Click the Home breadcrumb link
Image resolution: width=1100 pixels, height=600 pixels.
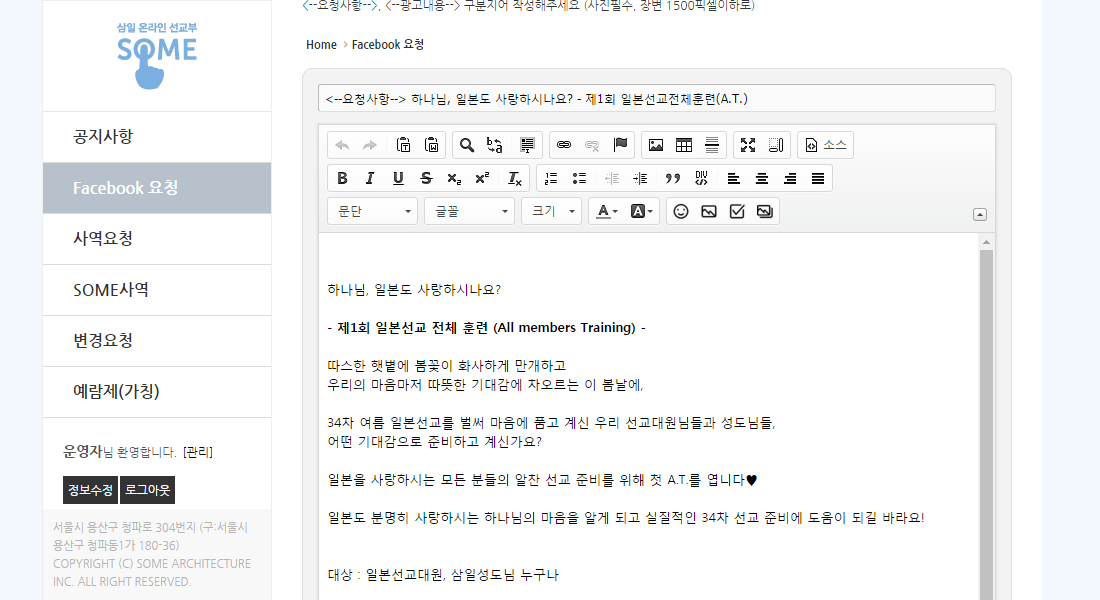(x=321, y=45)
